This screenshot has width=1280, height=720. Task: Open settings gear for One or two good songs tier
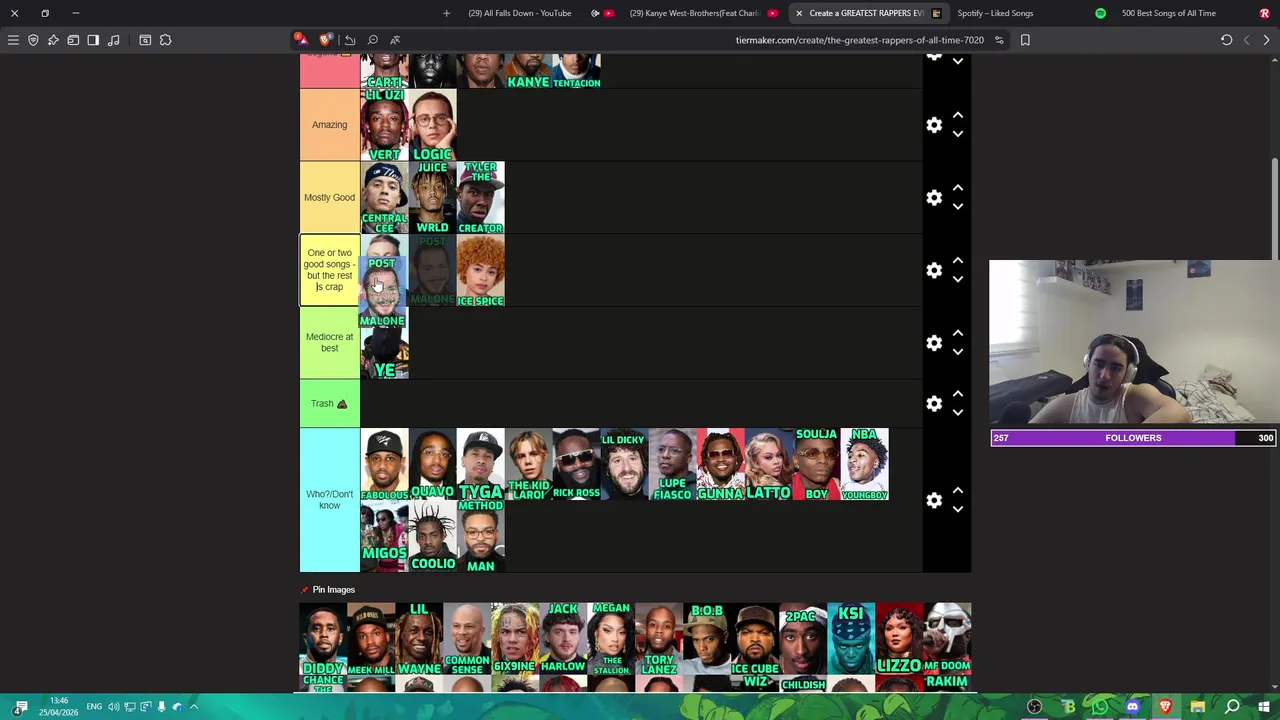(x=934, y=271)
